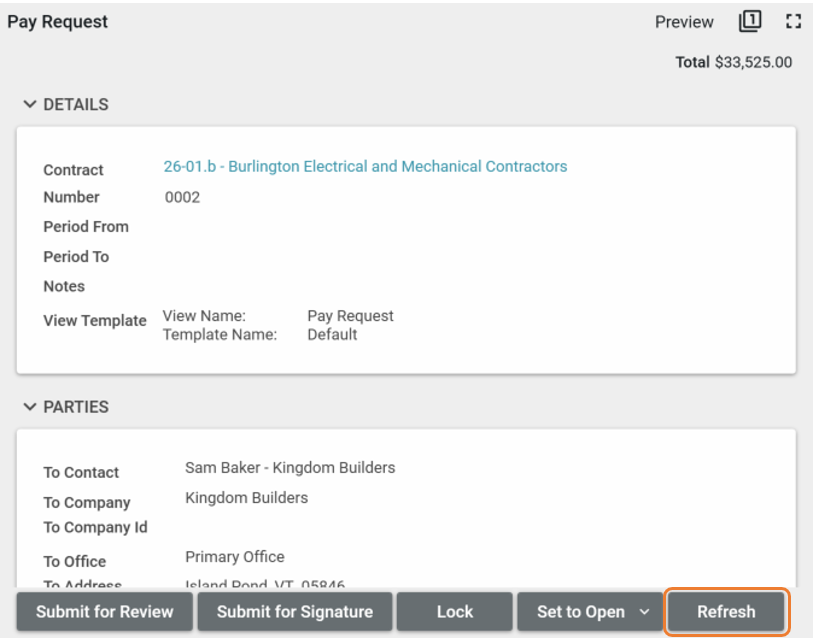Click the Set to Open button label
Screen dimensions: 814x641
[580, 612]
